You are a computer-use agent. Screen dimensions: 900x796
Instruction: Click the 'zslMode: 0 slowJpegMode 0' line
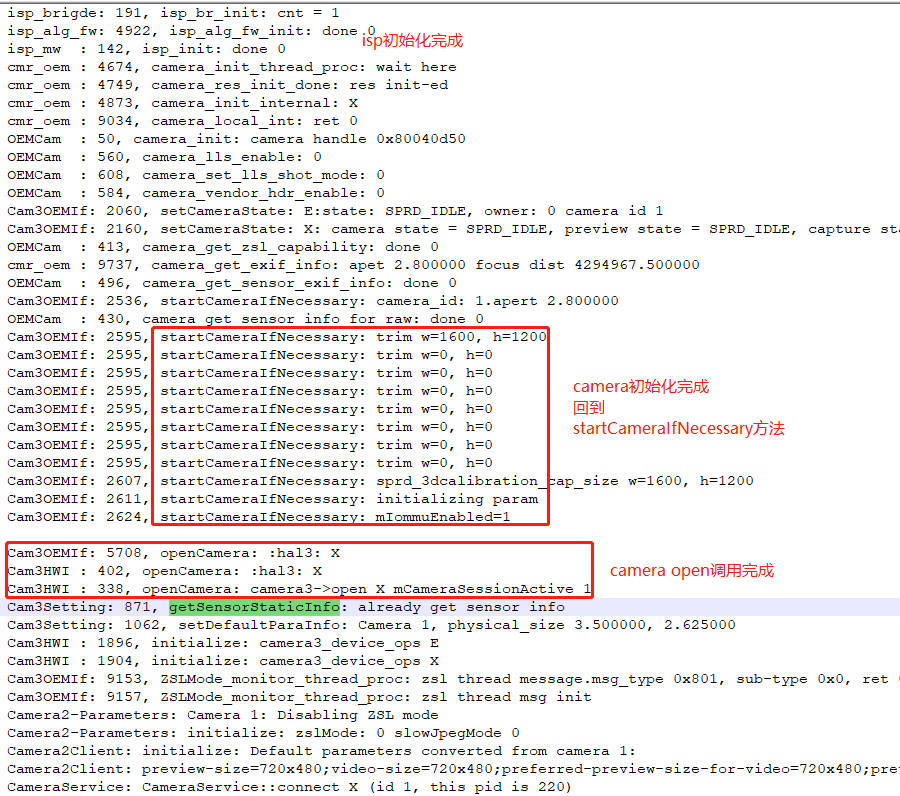click(263, 733)
